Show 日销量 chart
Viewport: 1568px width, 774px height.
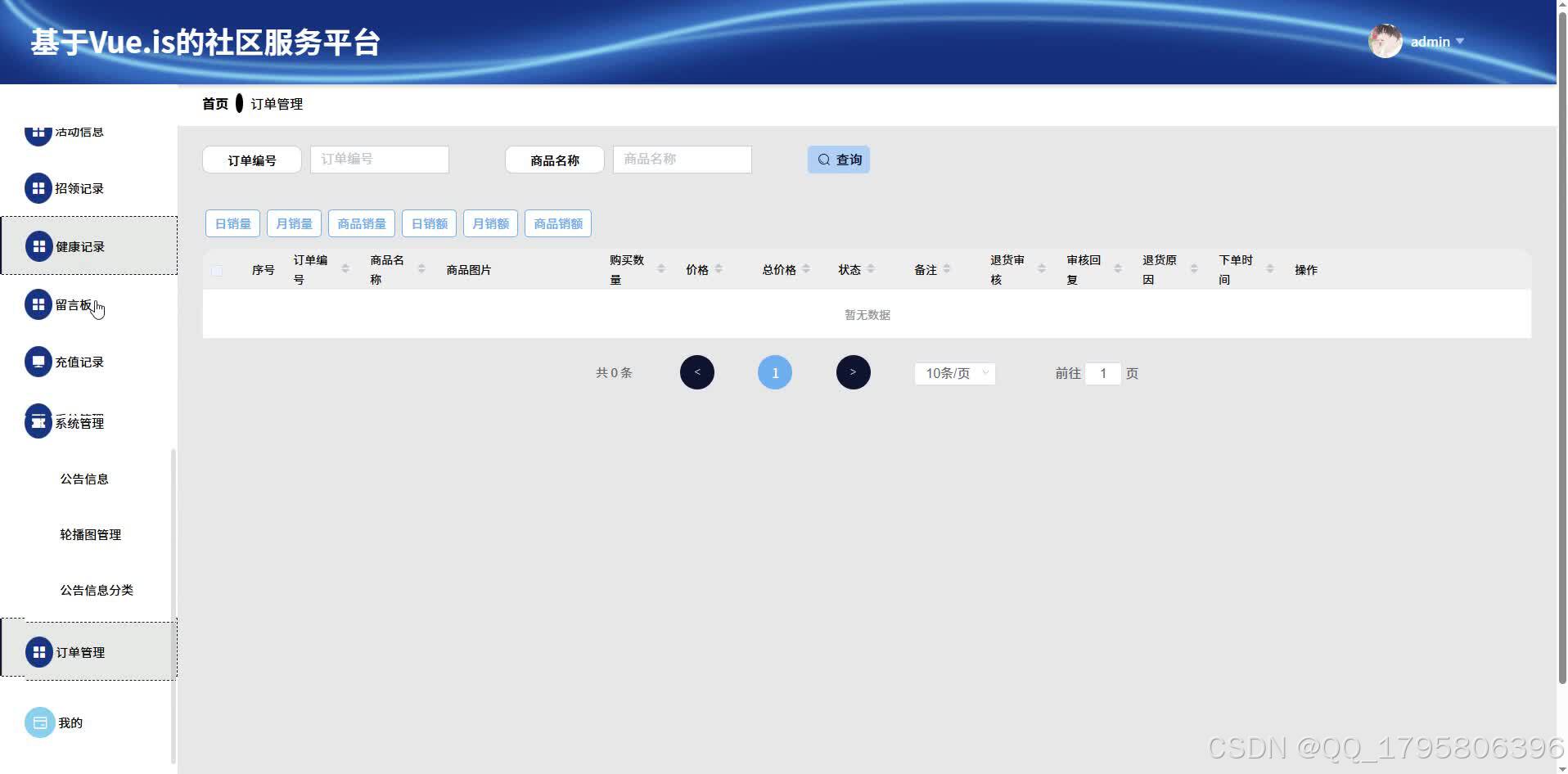(x=232, y=223)
